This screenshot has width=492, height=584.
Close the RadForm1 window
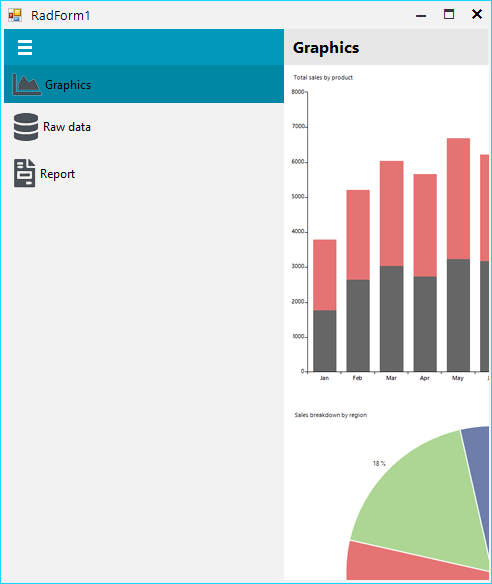point(477,15)
